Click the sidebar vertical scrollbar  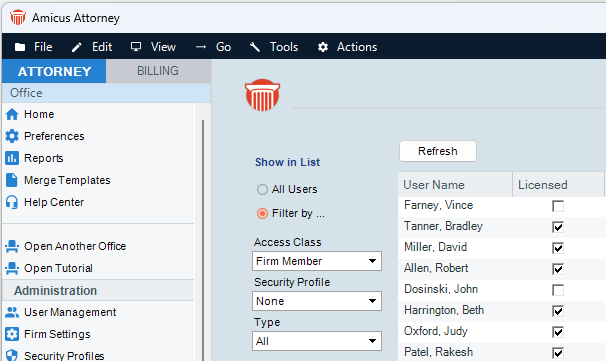tap(203, 240)
